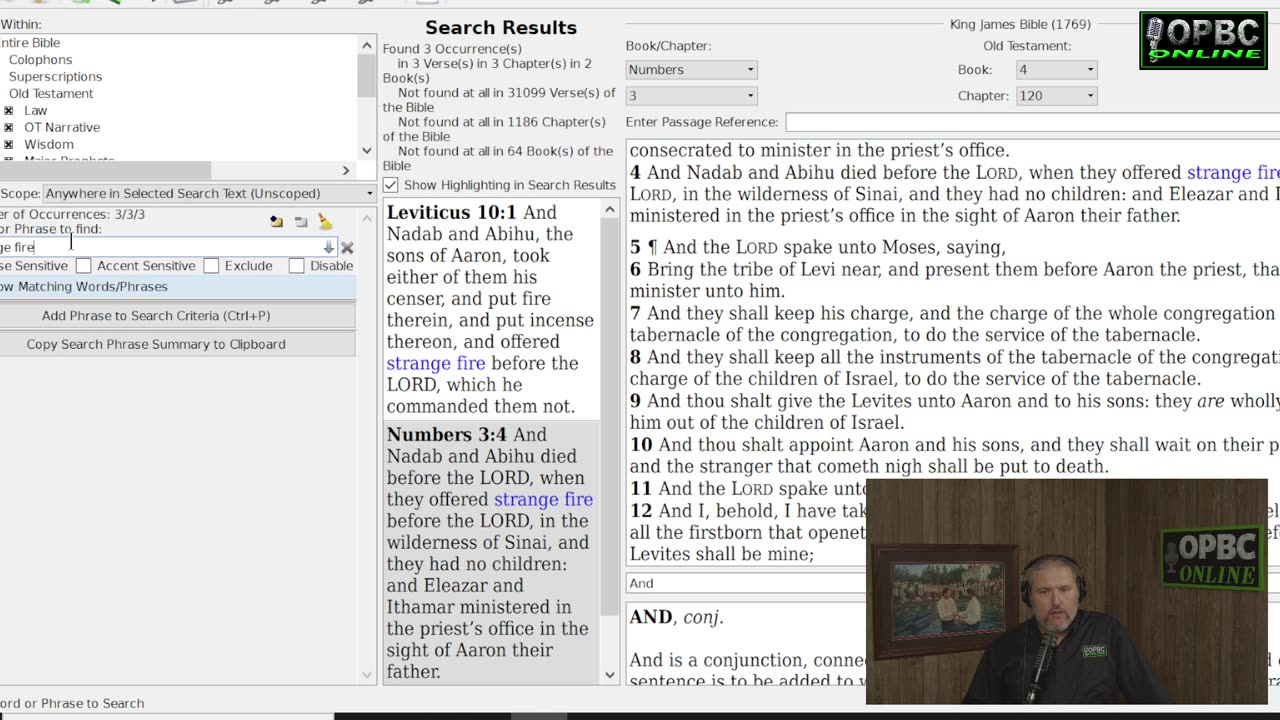The height and width of the screenshot is (720, 1280).
Task: Open the Old Testament Chapter dropdown showing 120
Action: 1056,96
